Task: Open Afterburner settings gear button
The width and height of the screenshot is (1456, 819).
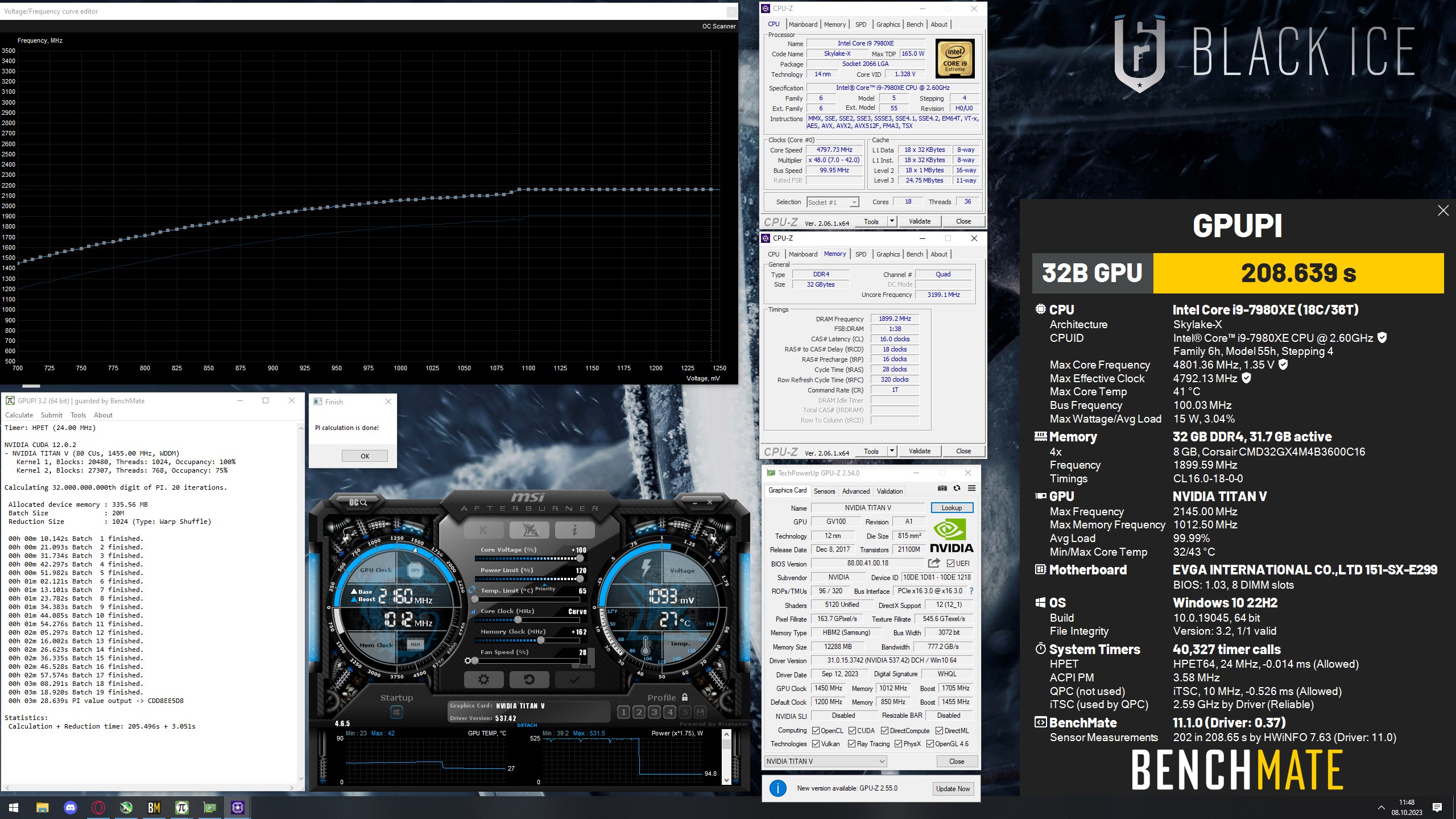Action: [483, 679]
